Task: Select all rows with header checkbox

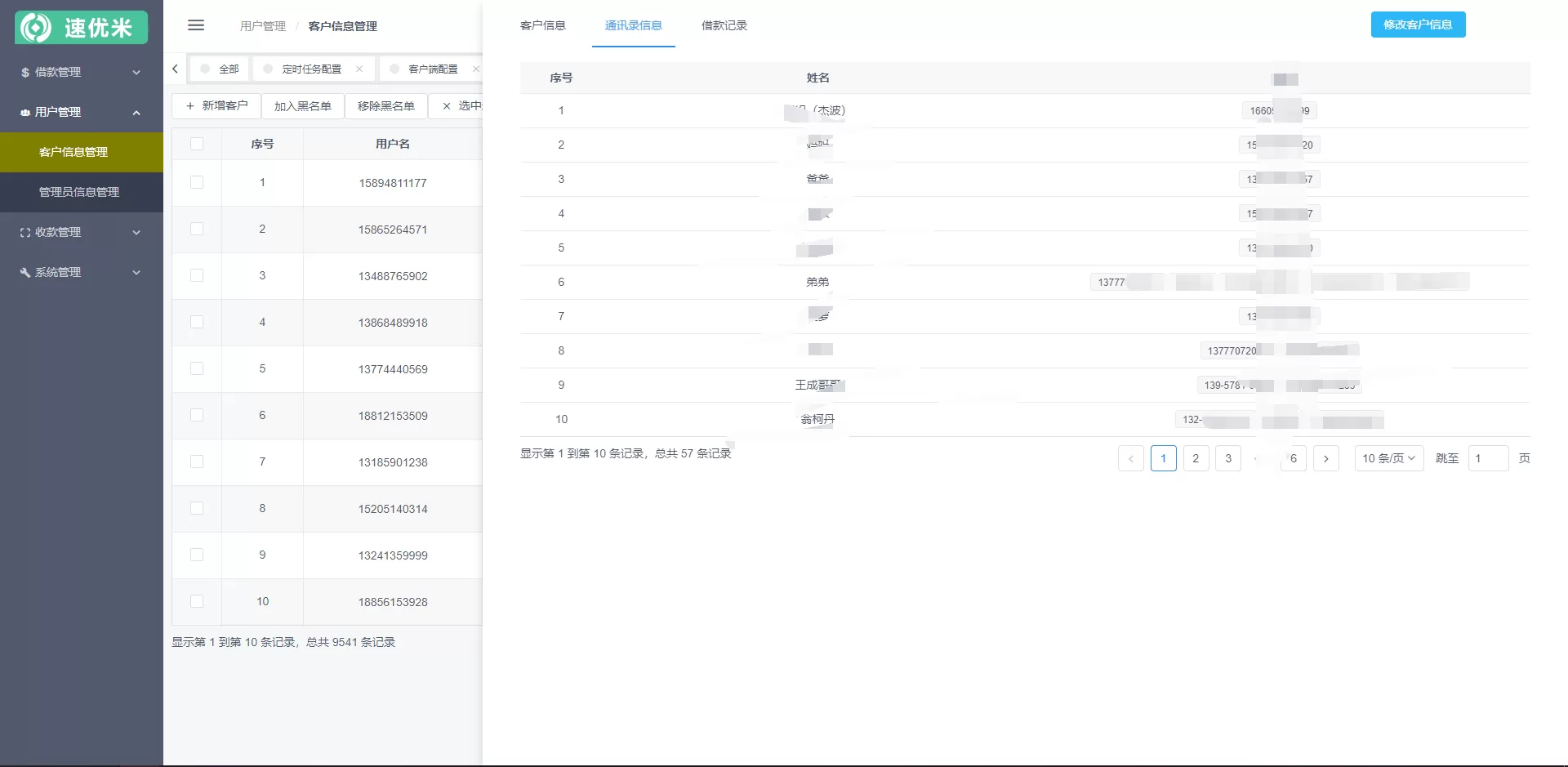Action: point(197,143)
